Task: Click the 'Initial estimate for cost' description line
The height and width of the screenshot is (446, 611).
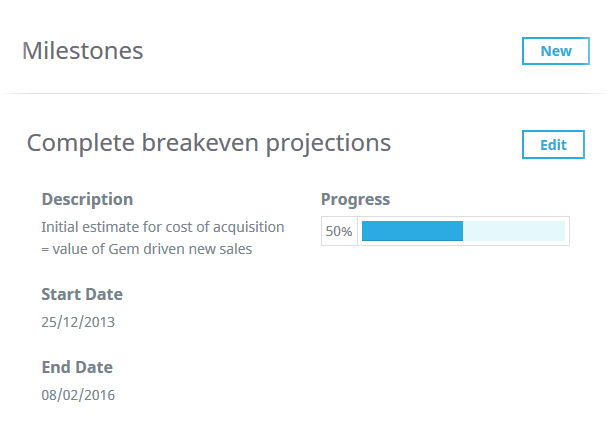Action: pyautogui.click(x=163, y=227)
